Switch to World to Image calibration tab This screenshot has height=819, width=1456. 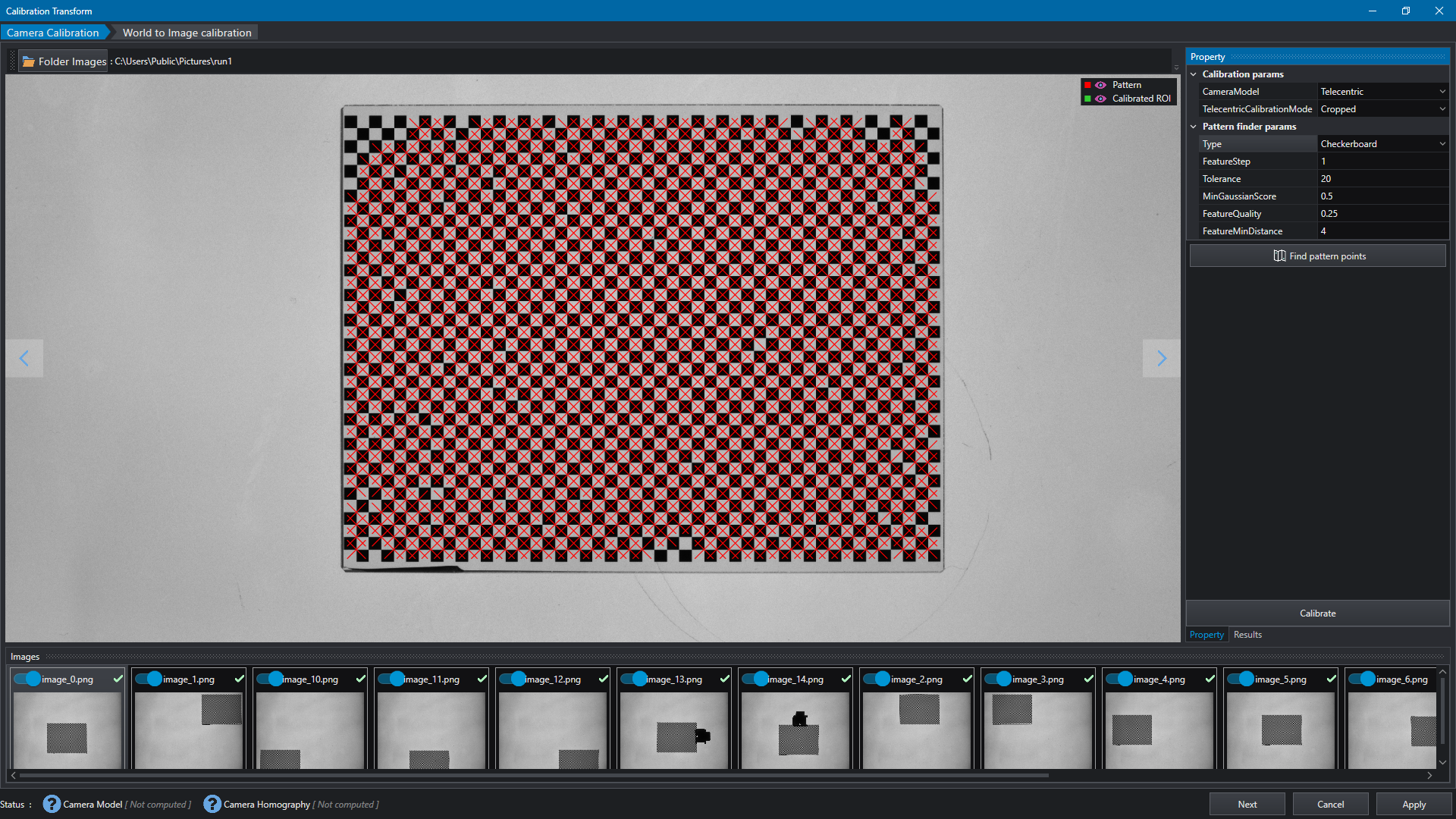tap(187, 33)
